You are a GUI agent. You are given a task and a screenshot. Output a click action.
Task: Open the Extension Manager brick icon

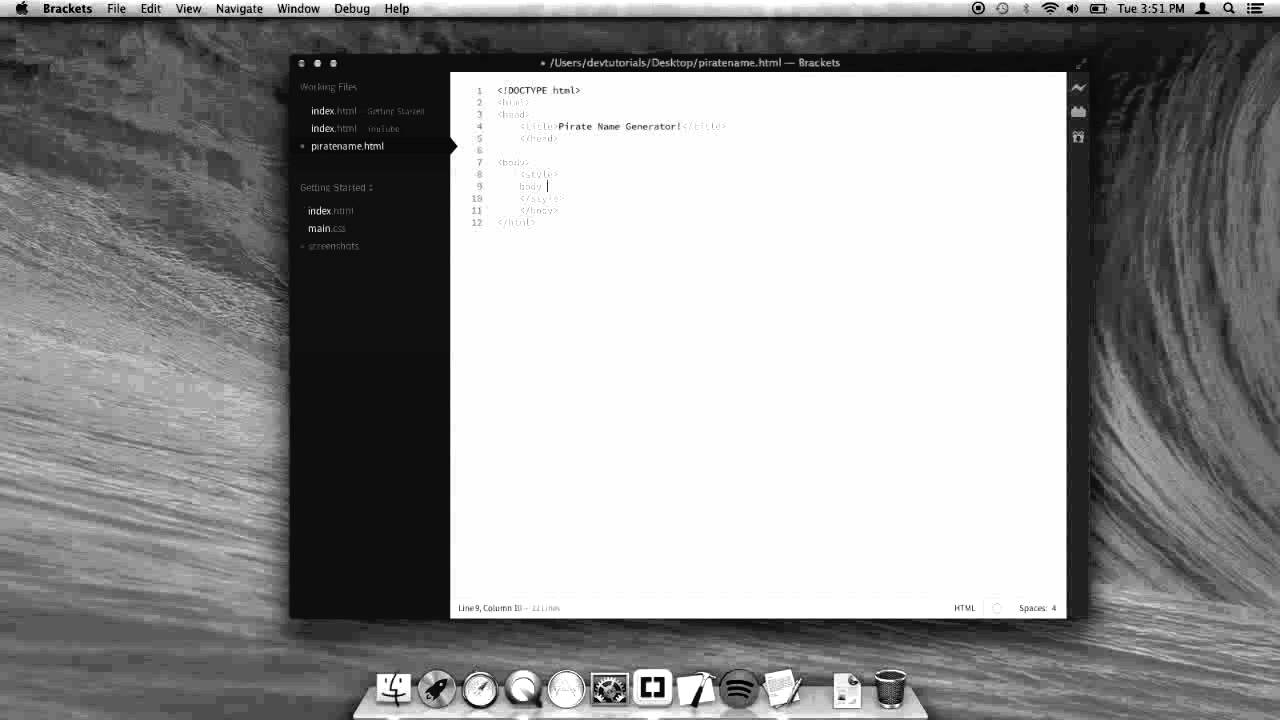point(1078,111)
